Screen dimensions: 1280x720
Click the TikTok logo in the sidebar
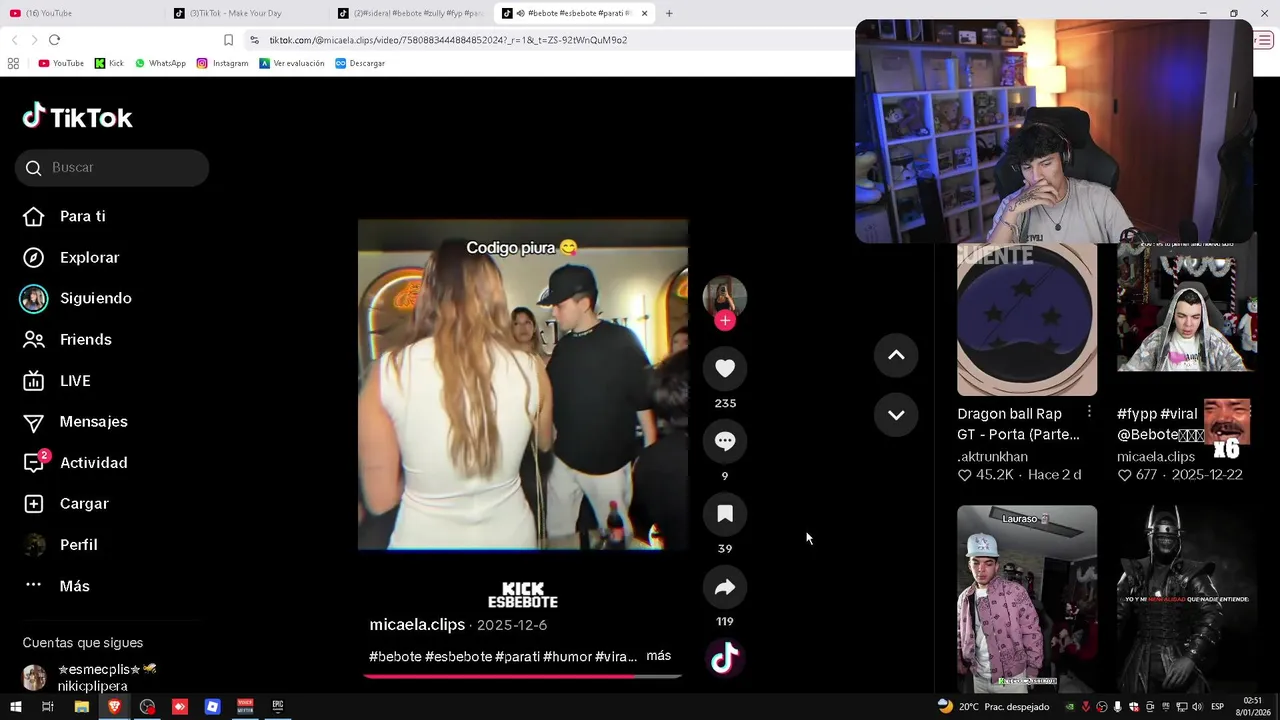point(77,117)
